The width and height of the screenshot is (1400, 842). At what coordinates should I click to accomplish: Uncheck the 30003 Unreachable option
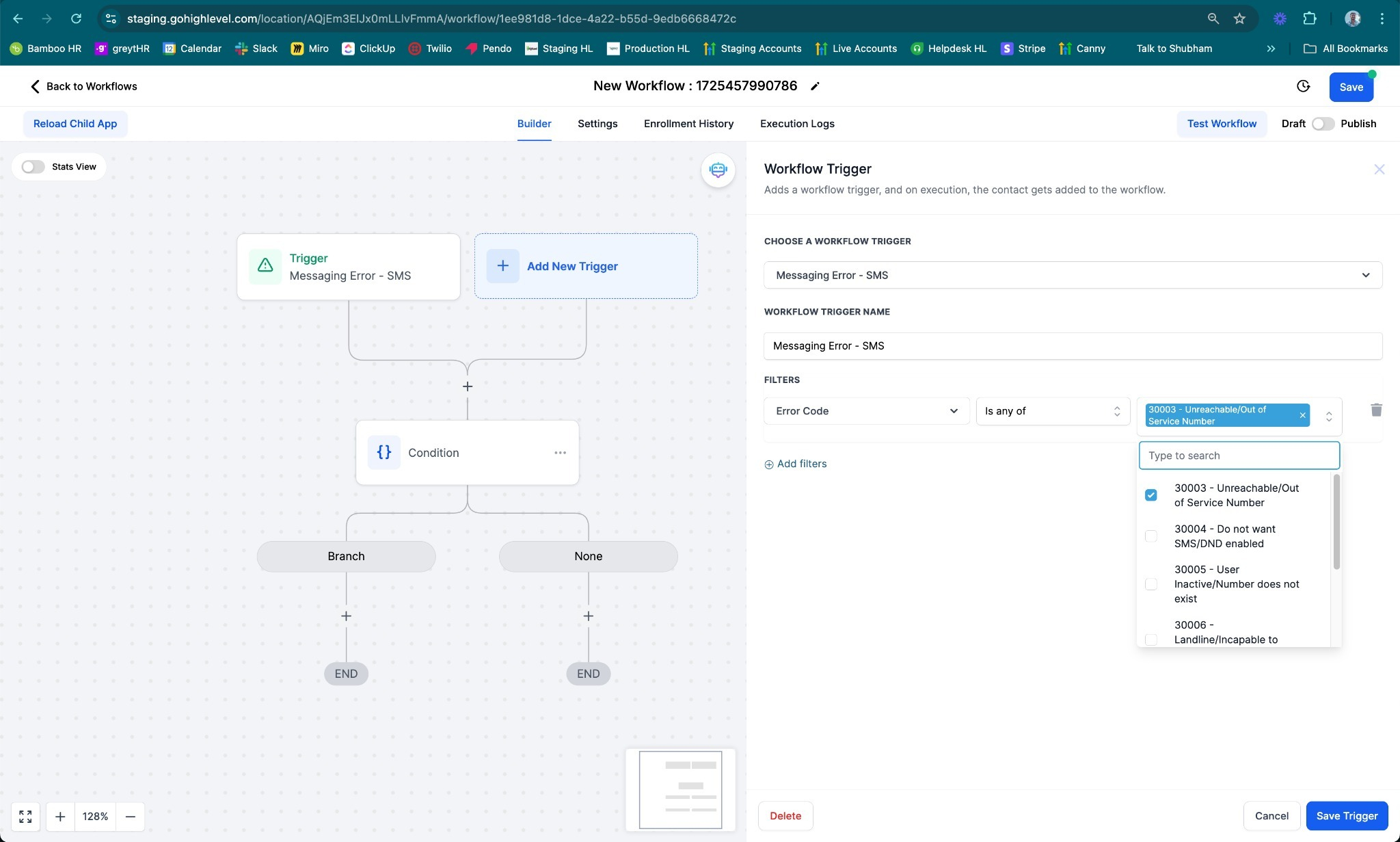(1151, 495)
